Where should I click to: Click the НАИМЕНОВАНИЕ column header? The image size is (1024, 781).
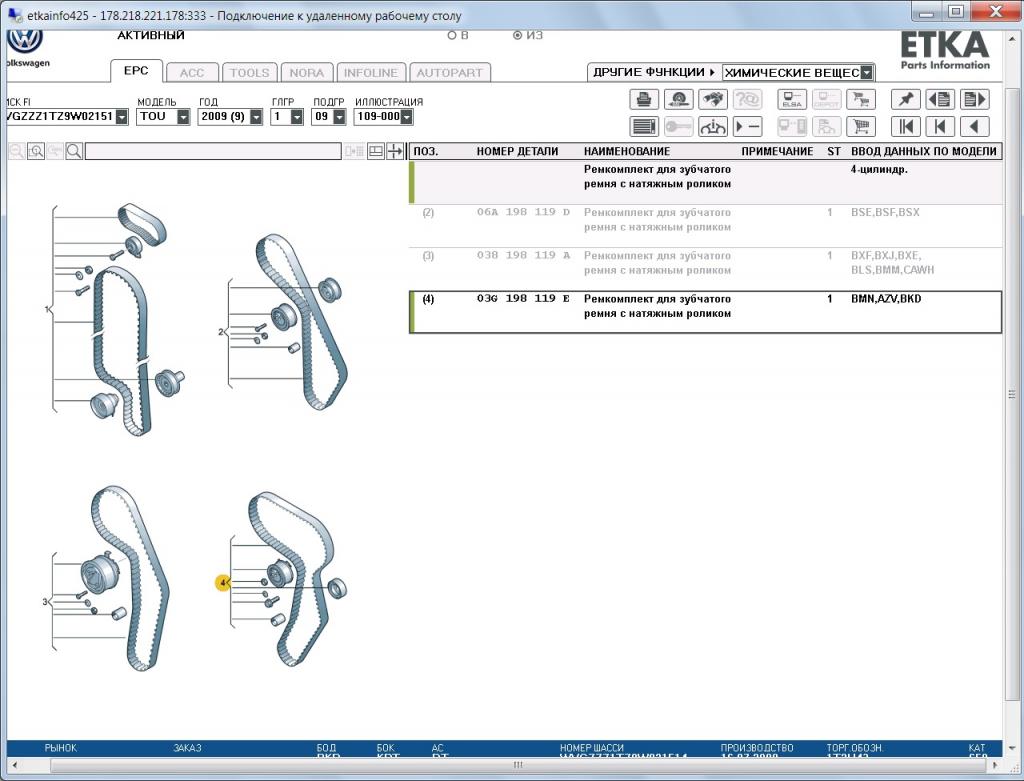click(626, 151)
